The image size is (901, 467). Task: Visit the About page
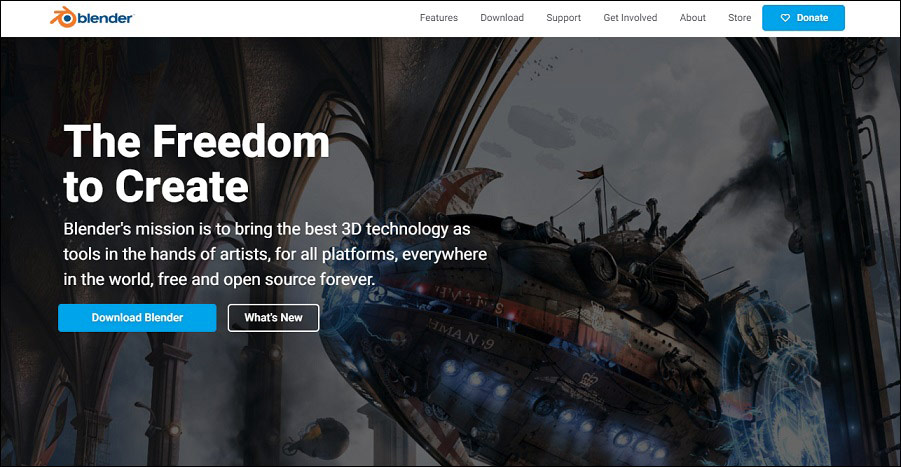pos(692,18)
